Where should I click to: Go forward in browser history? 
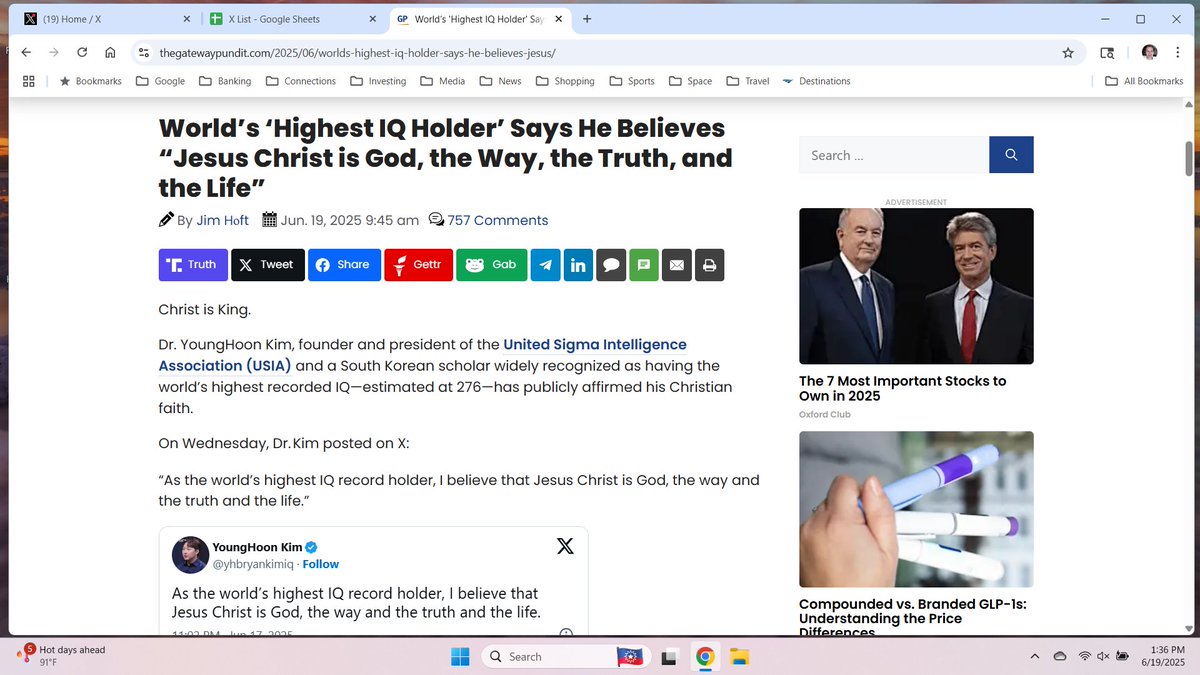[54, 52]
